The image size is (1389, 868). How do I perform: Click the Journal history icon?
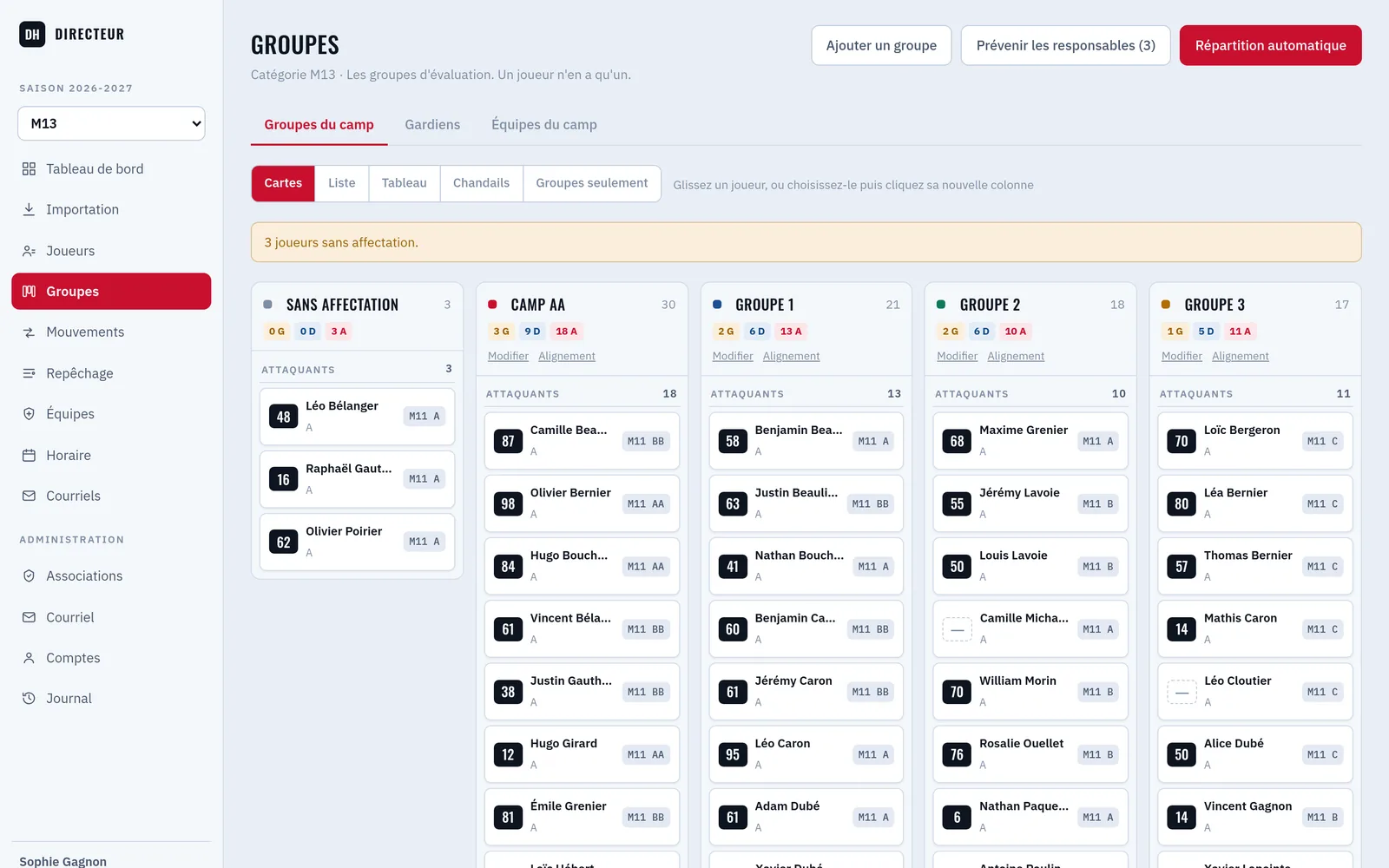[29, 699]
